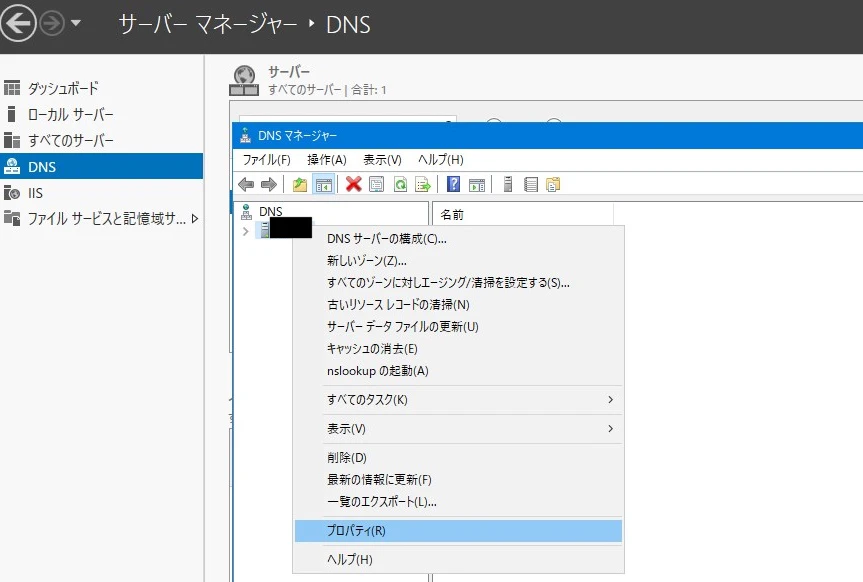
Task: Click the ダッシュボード grid icon
Action: pyautogui.click(x=12, y=88)
